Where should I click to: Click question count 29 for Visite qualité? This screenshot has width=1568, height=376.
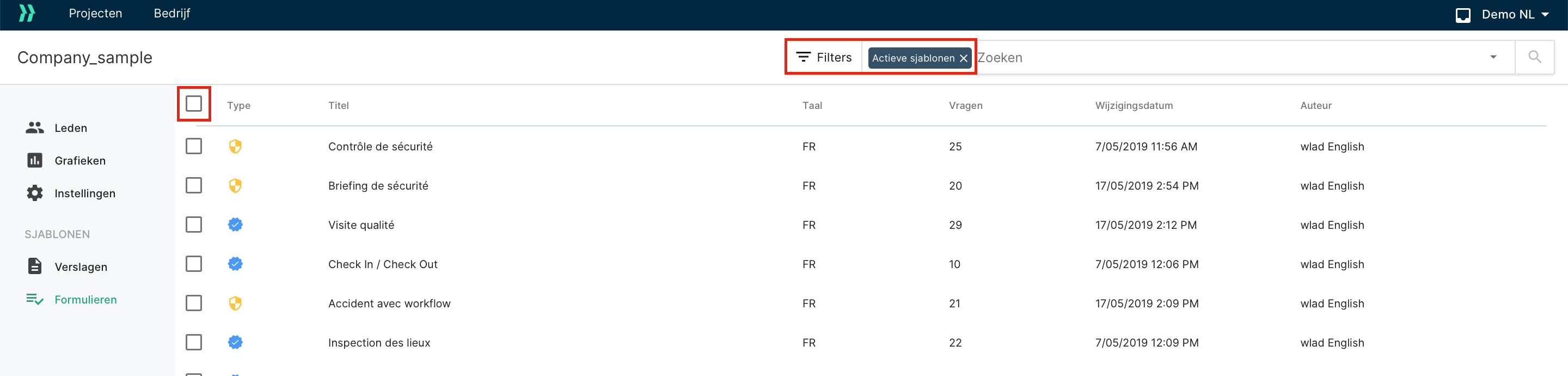click(x=955, y=226)
